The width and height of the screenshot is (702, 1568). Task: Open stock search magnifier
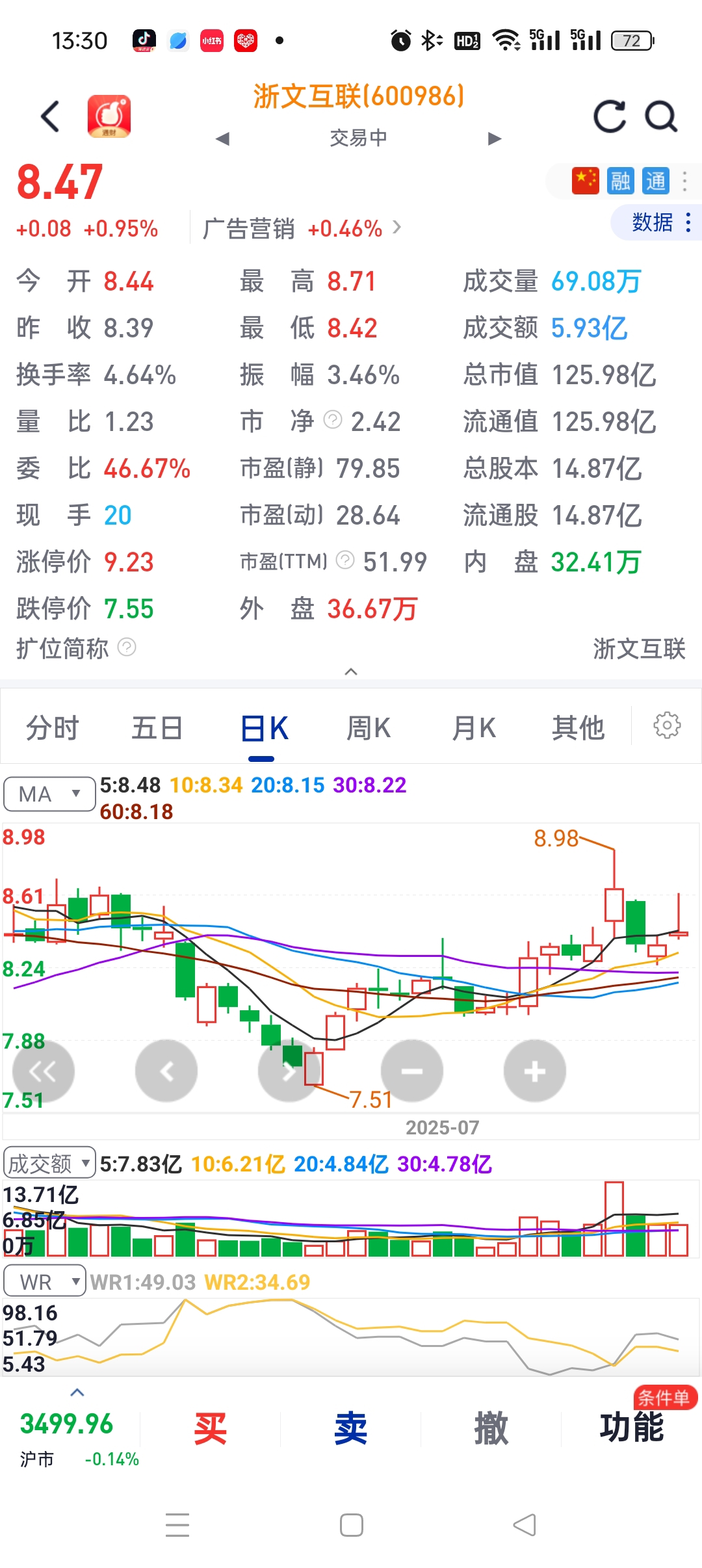[x=661, y=117]
